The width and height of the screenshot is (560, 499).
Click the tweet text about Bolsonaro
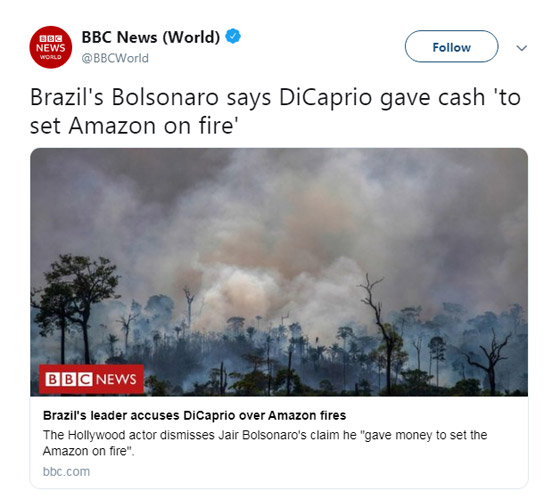275,111
